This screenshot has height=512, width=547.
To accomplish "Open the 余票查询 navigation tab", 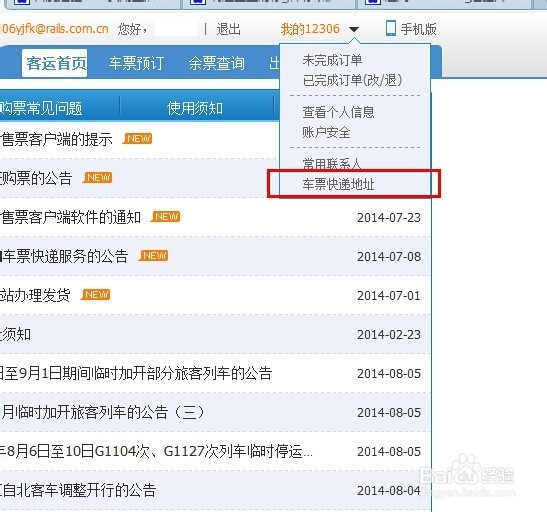I will pos(217,63).
